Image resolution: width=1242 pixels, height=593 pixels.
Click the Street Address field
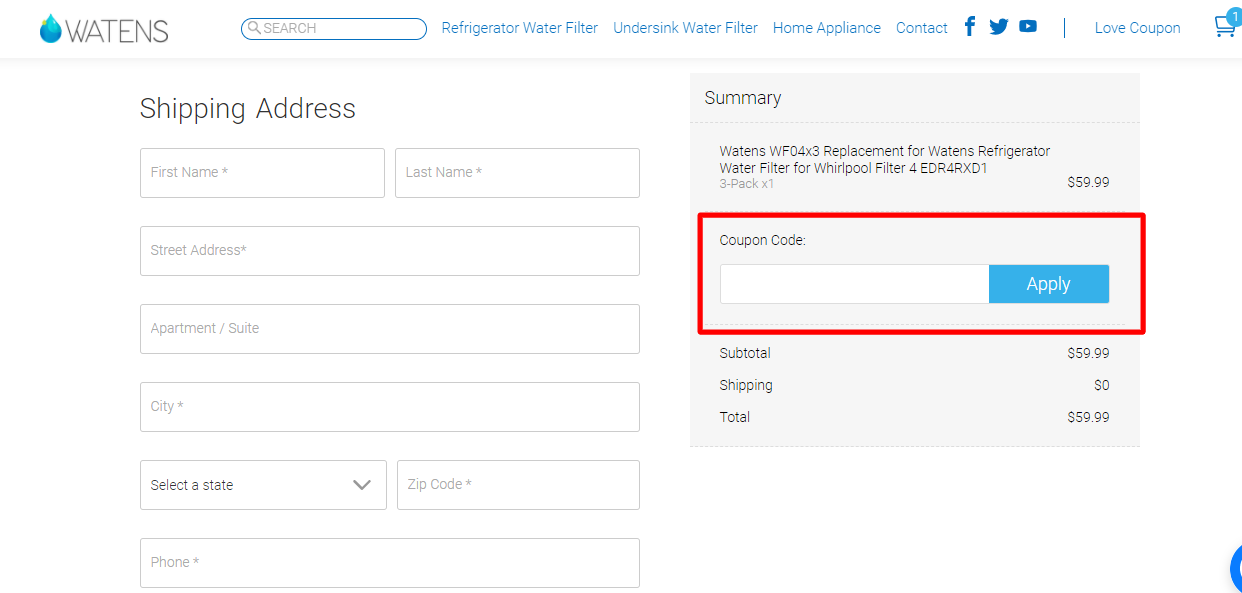(x=390, y=251)
